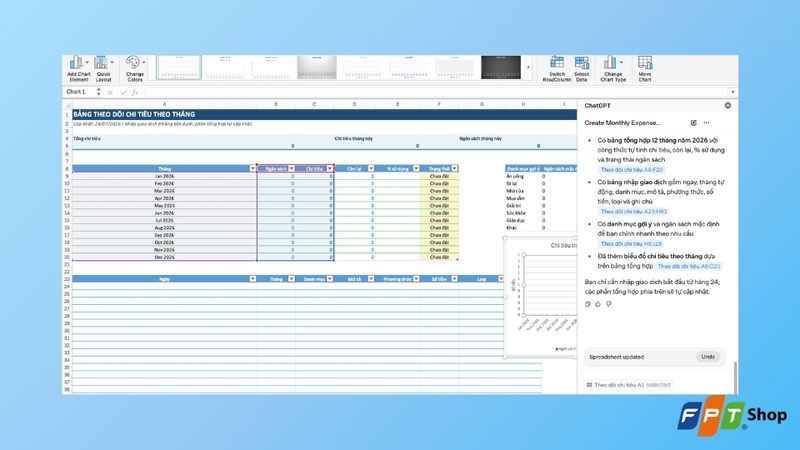
Task: Open the Theo dõi chi tiêu A8:C20 reference link
Action: [x=689, y=266]
